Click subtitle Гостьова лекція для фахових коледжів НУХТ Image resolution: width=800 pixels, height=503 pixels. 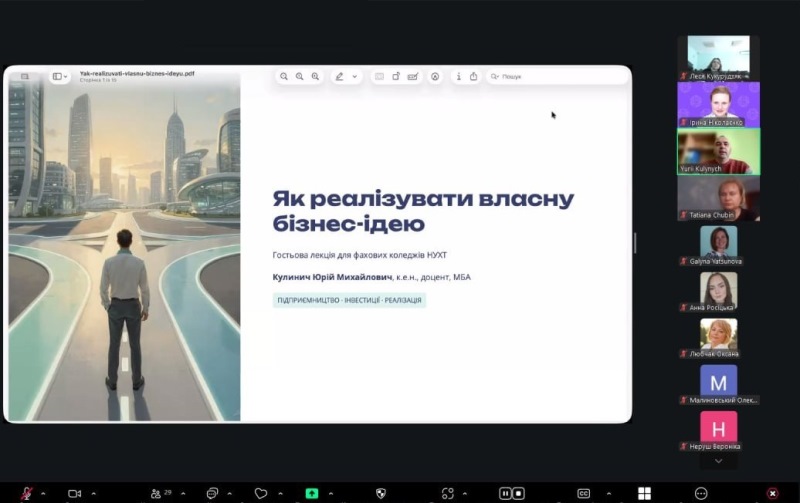tap(359, 255)
